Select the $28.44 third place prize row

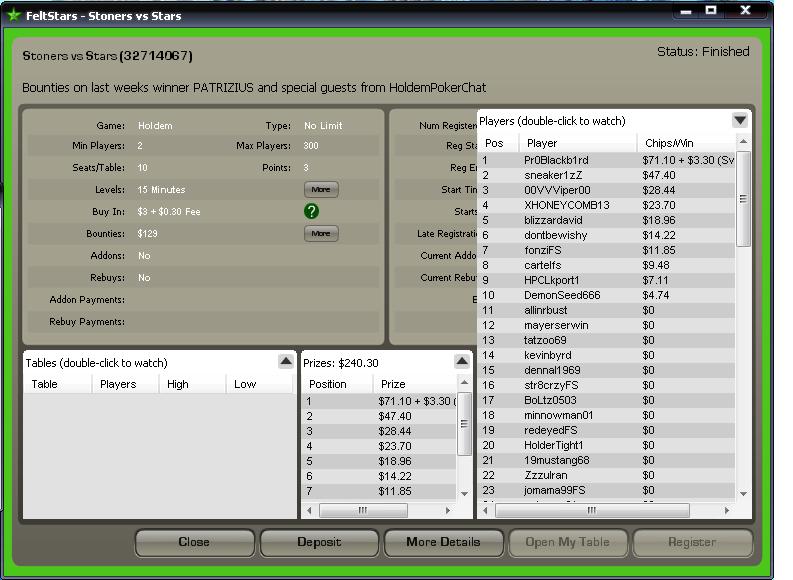pos(379,431)
